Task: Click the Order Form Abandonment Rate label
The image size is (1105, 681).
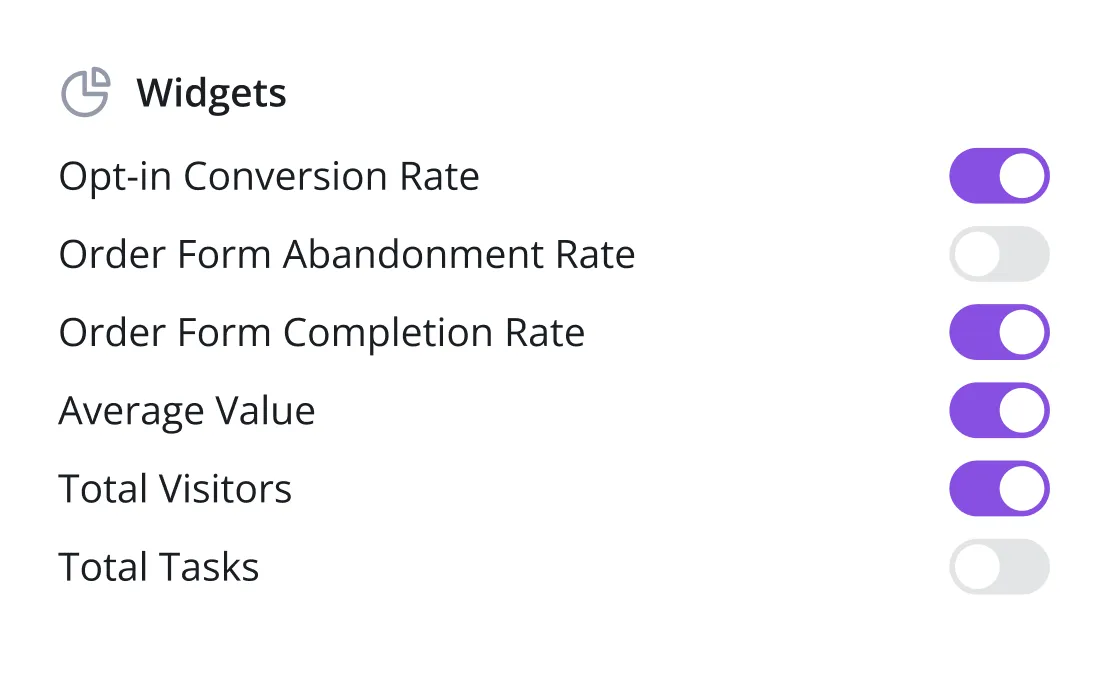Action: [x=346, y=254]
